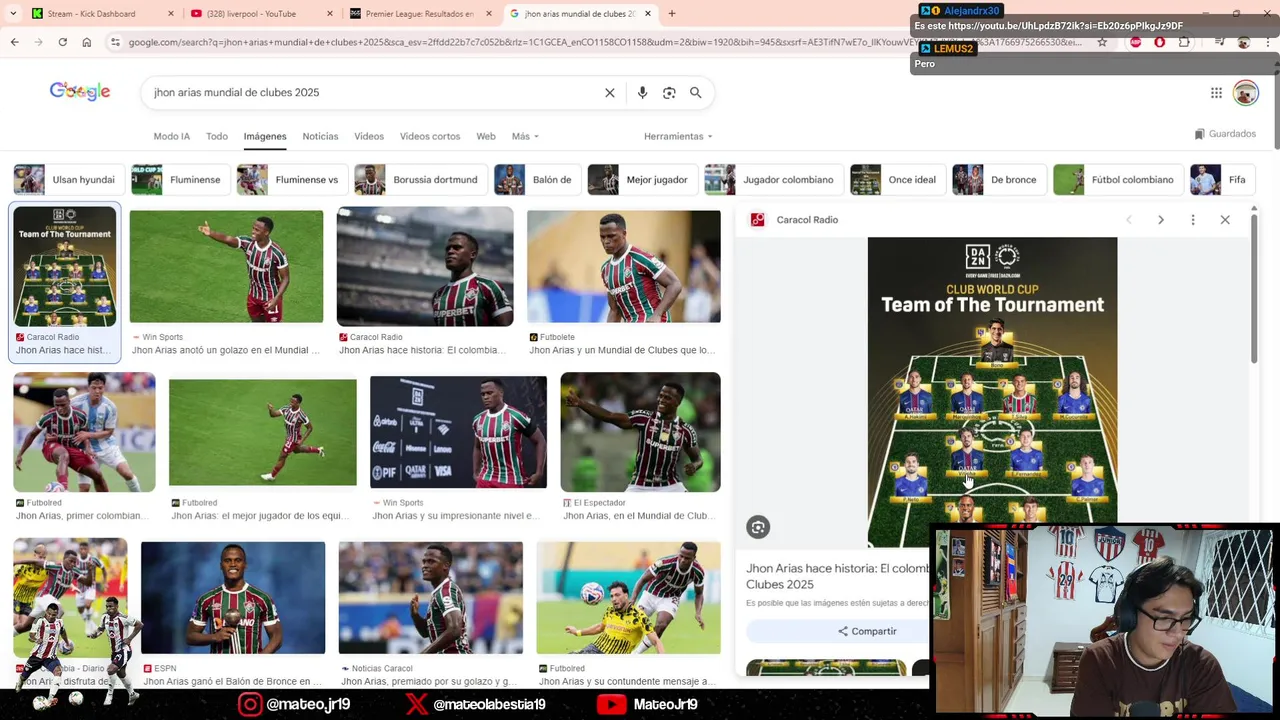The width and height of the screenshot is (1280, 720).
Task: Expand the Herramientas tools dropdown
Action: click(x=679, y=136)
